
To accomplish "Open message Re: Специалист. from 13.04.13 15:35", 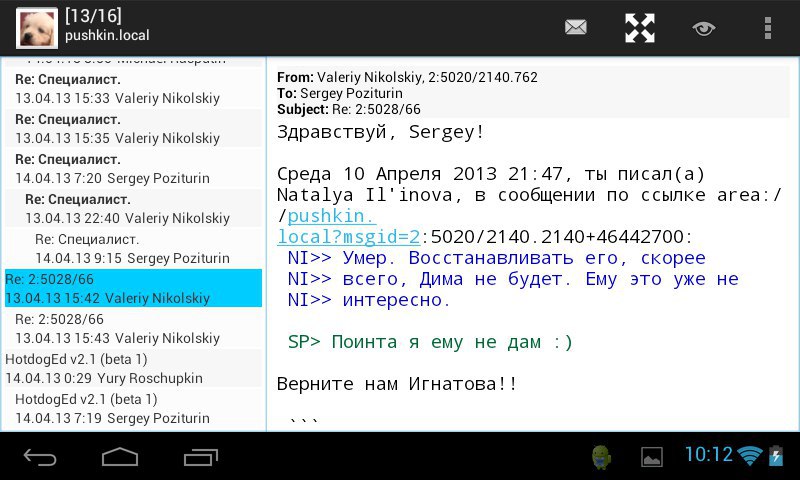I will pos(133,129).
